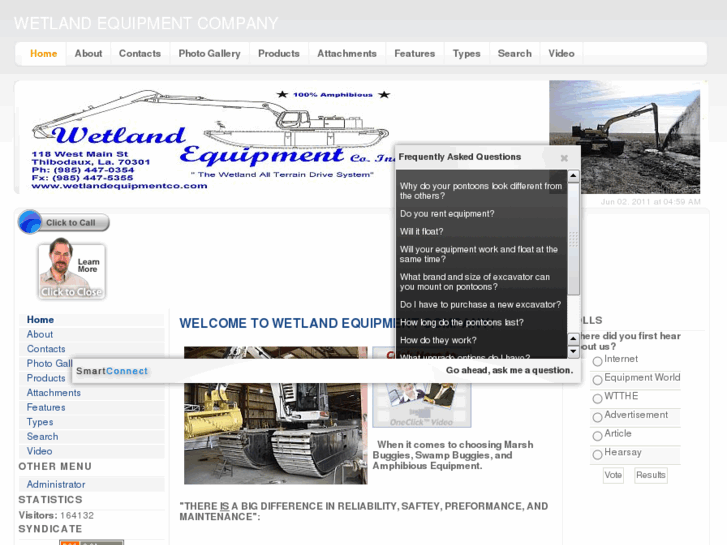Open About in the left sidebar menu

pos(91,334)
